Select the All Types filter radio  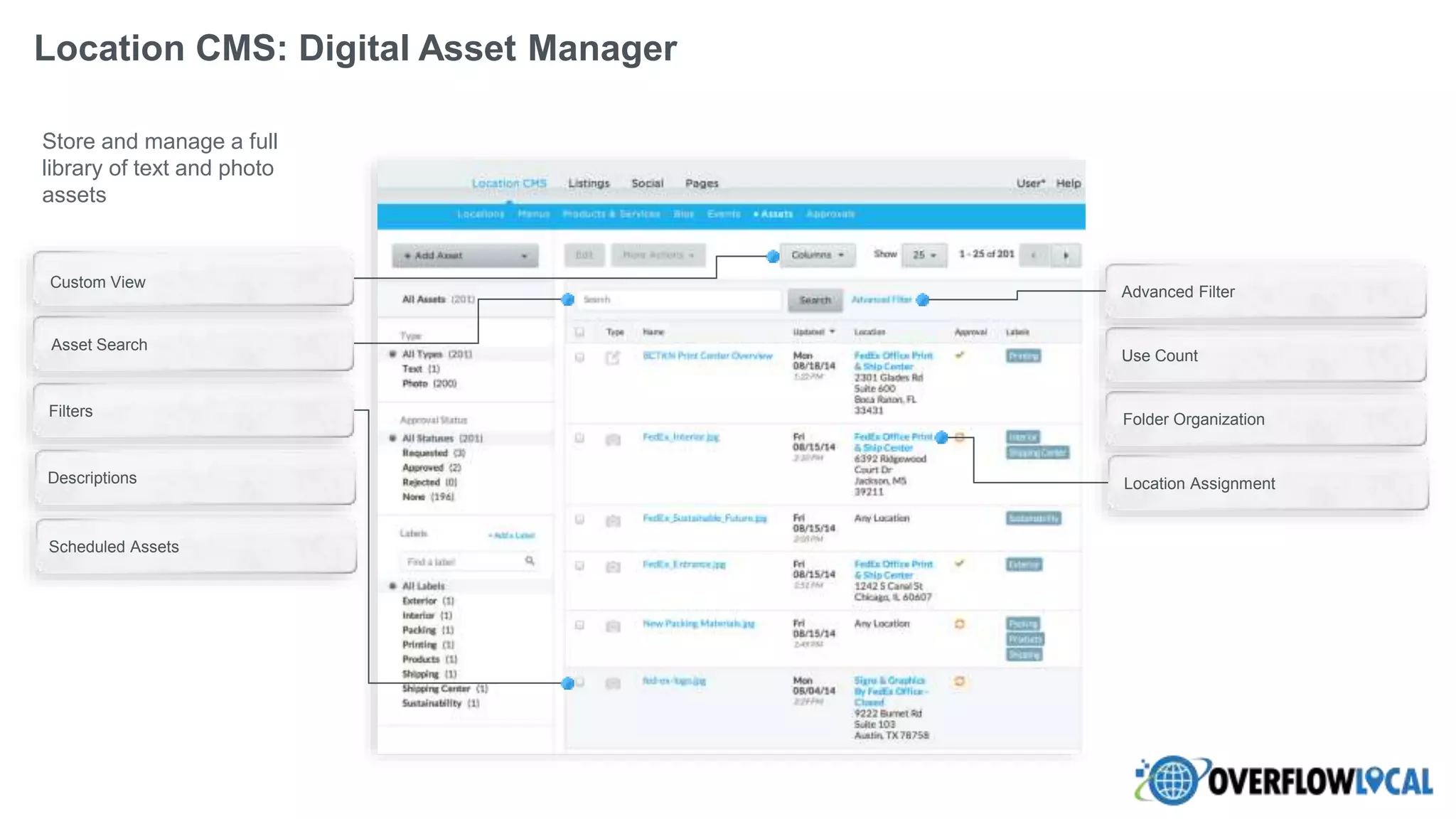coord(392,354)
